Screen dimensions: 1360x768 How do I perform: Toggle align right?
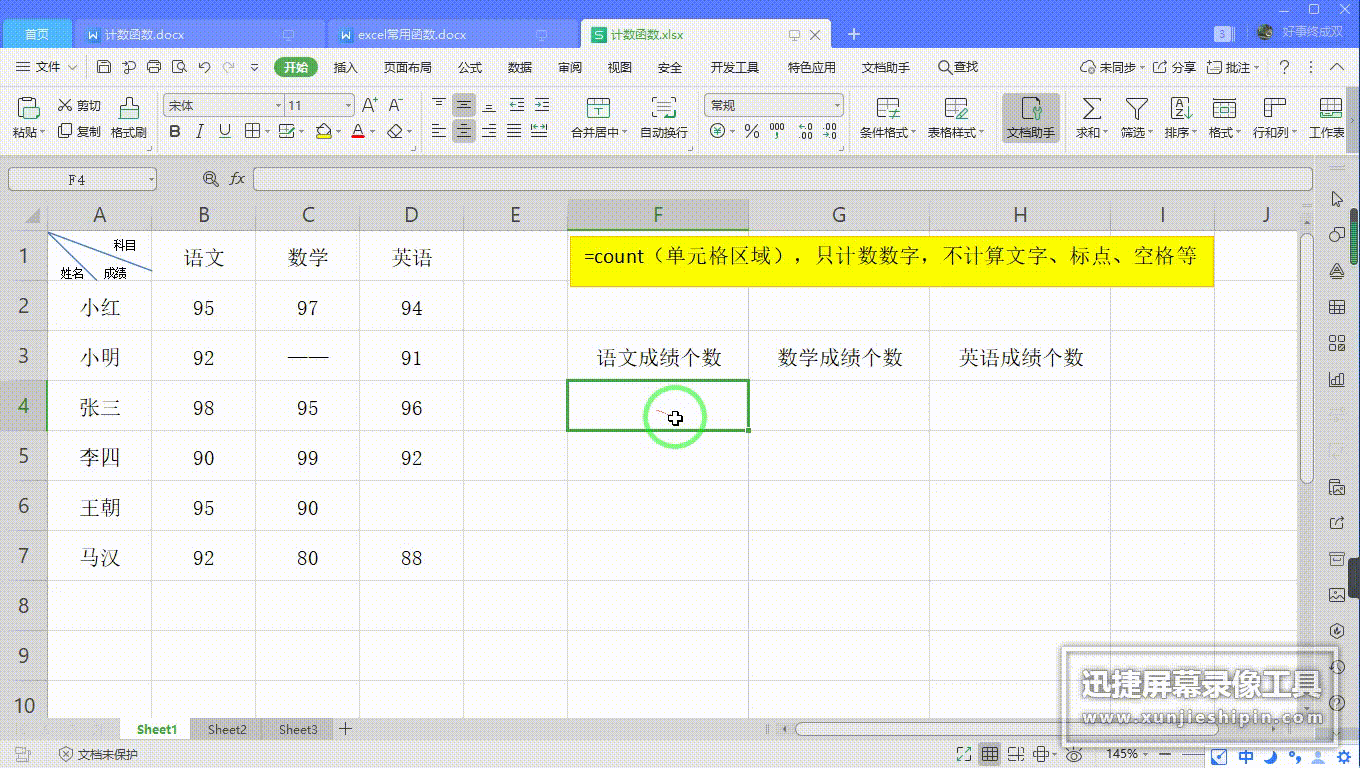point(489,131)
